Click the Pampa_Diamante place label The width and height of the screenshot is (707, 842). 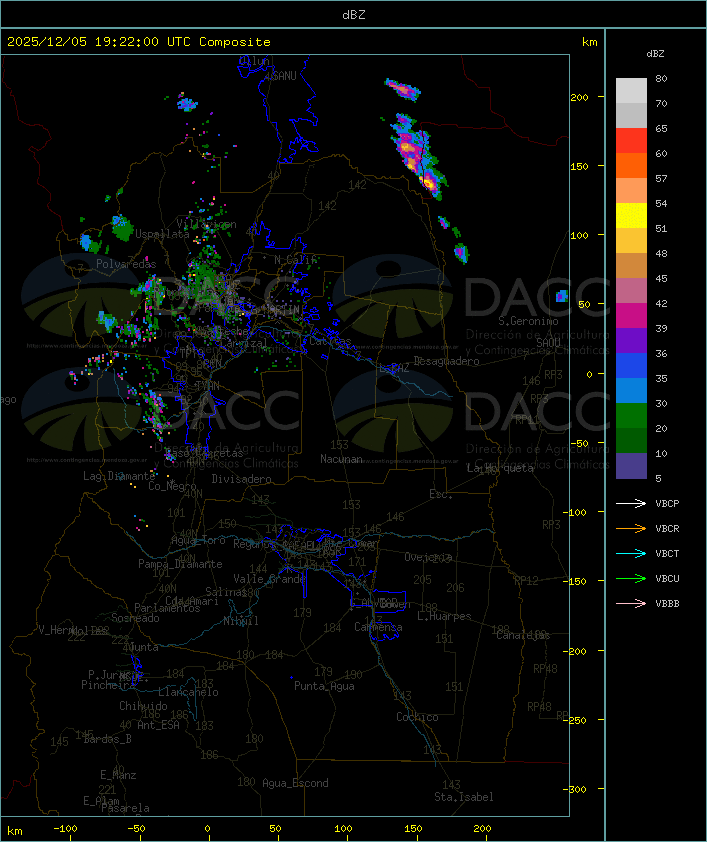pyautogui.click(x=180, y=564)
